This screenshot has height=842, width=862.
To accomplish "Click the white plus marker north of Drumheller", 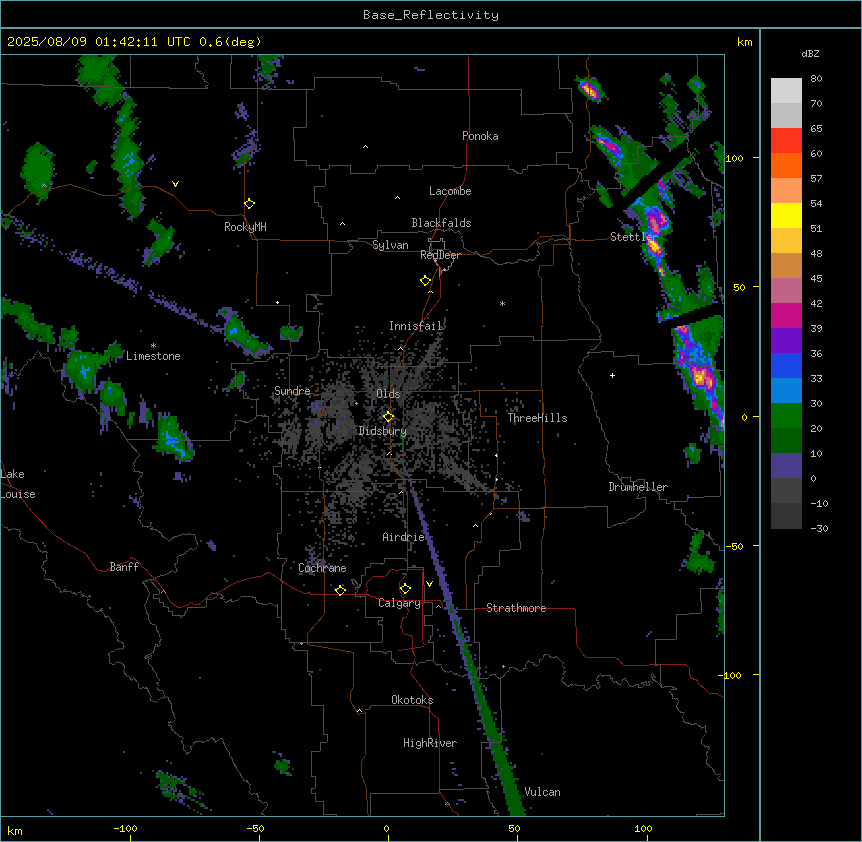I will (612, 375).
